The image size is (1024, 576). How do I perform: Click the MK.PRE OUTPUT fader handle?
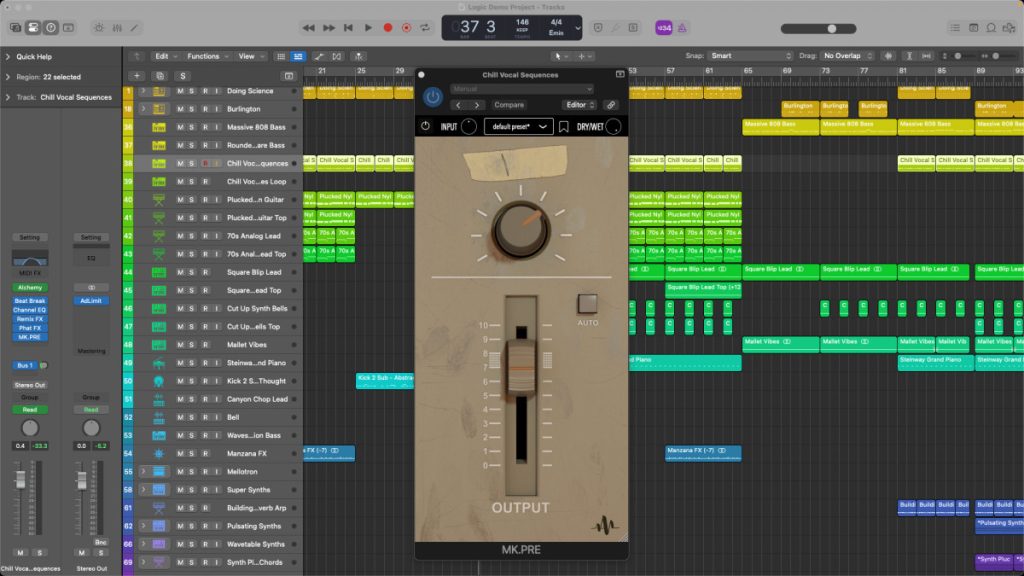[521, 367]
